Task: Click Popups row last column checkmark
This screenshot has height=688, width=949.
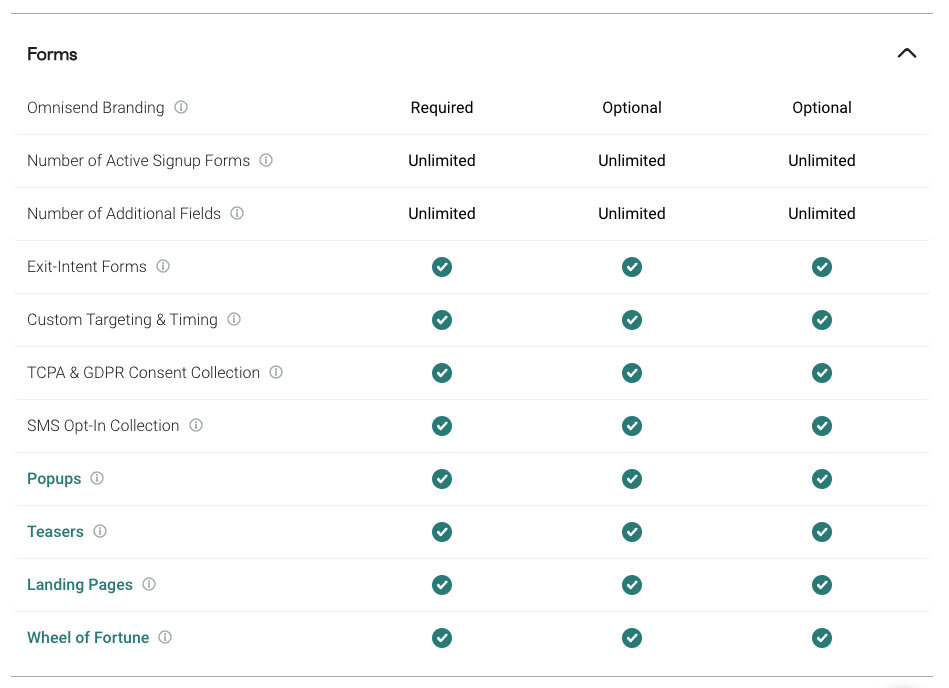Action: pyautogui.click(x=822, y=479)
